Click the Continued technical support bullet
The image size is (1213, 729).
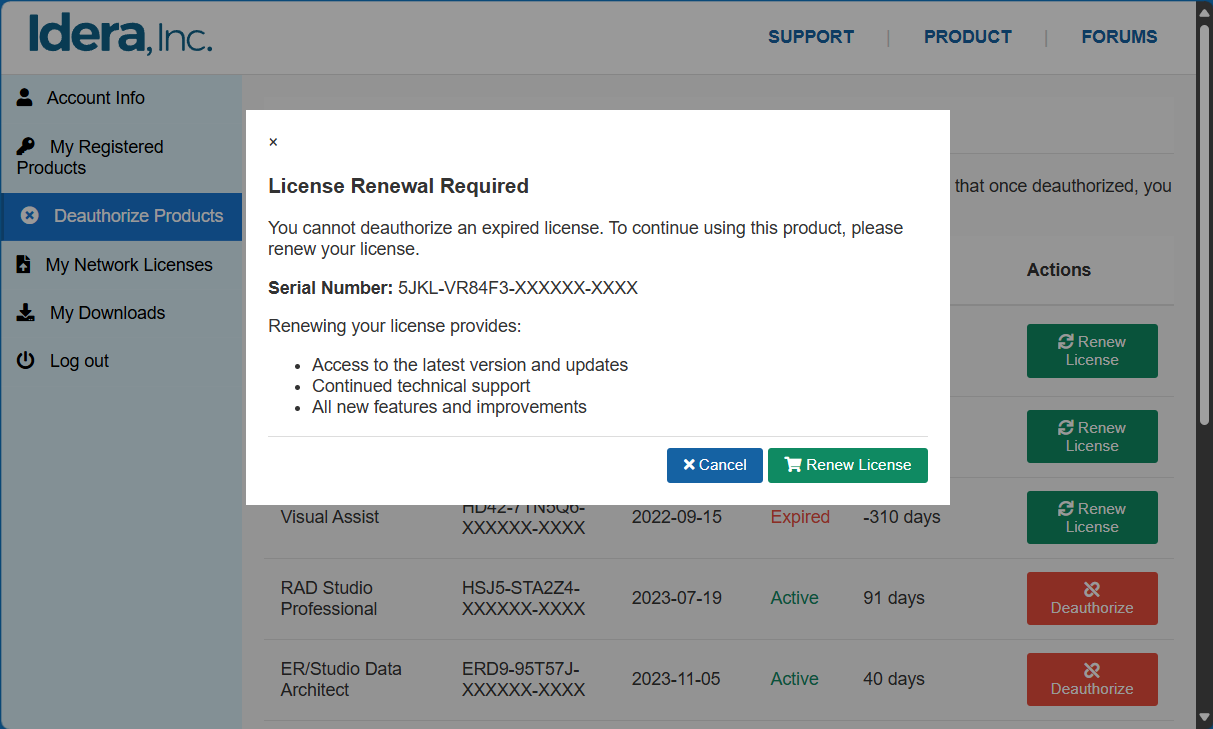[x=421, y=386]
